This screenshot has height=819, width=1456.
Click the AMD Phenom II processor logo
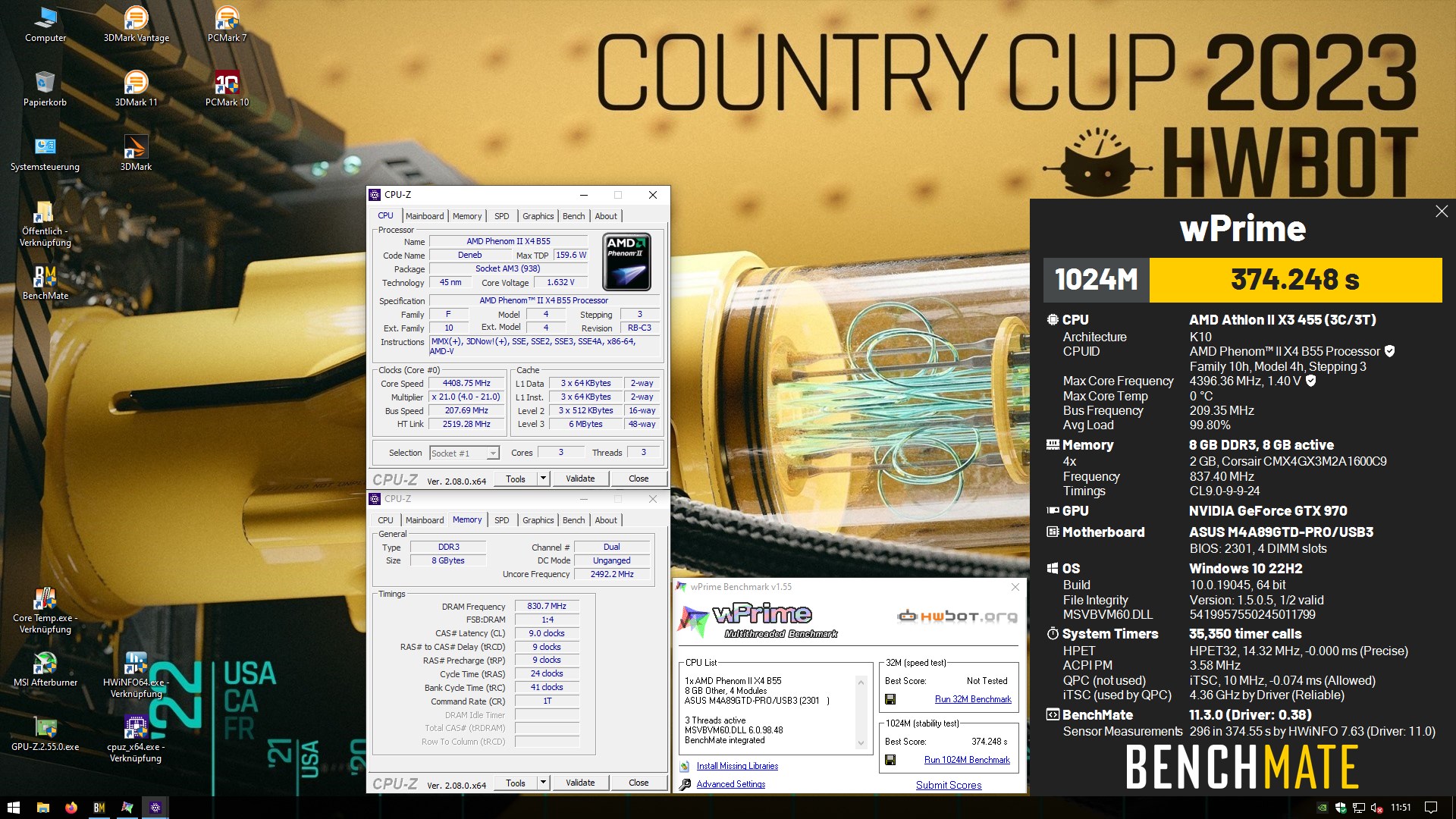(626, 262)
